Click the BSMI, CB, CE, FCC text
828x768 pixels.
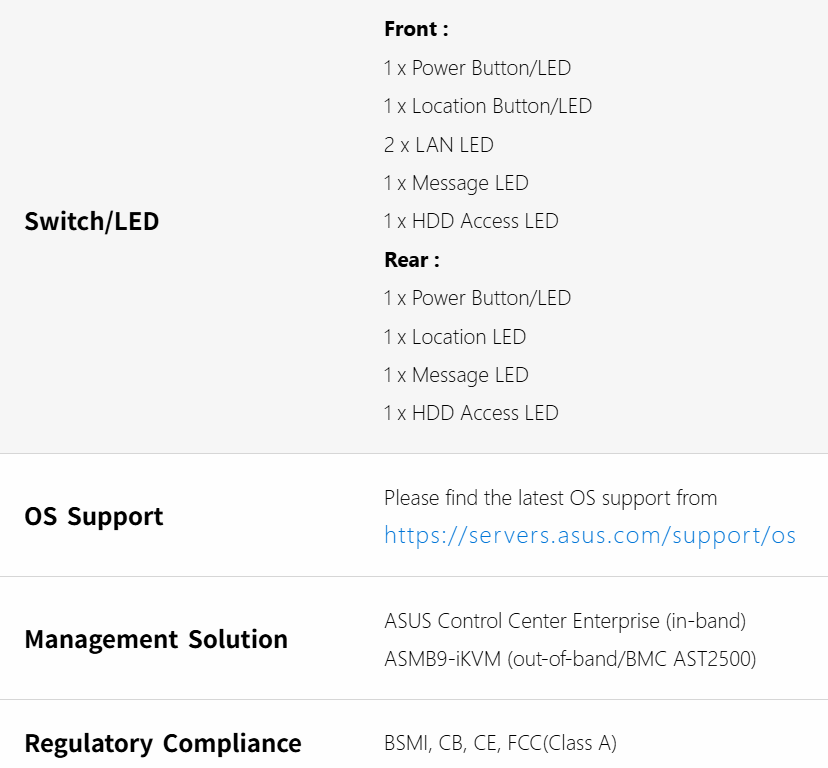point(500,744)
